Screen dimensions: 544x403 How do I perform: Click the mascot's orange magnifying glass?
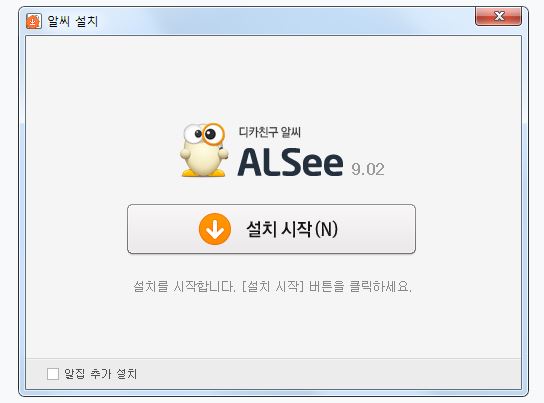click(213, 135)
